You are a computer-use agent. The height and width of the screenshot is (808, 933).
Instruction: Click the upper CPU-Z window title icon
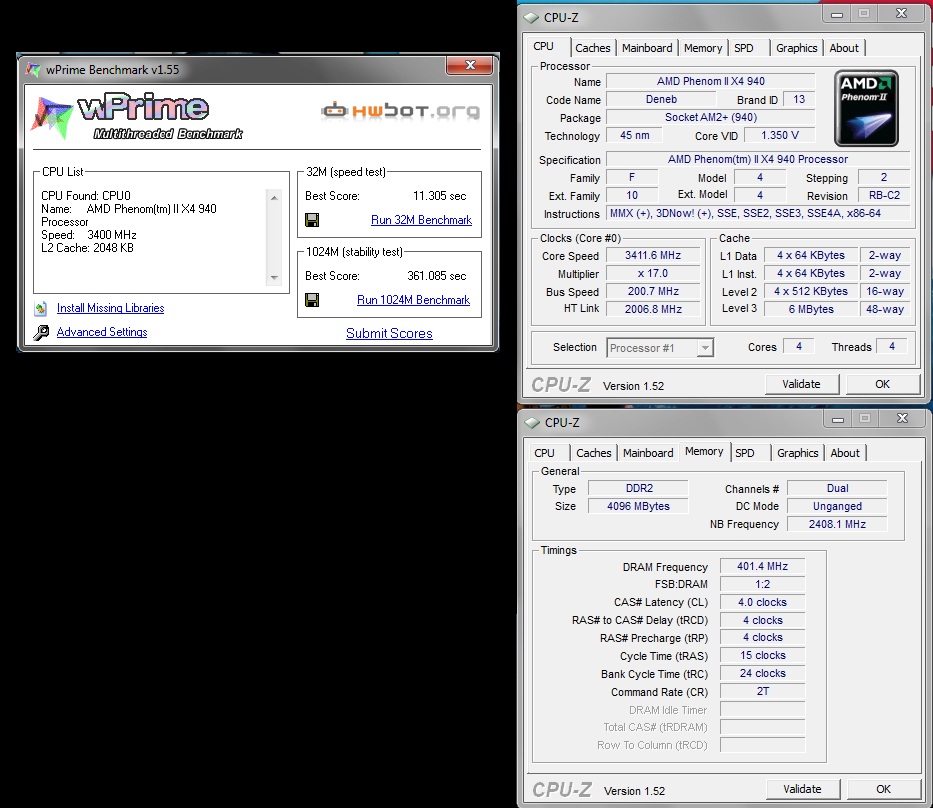coord(531,18)
